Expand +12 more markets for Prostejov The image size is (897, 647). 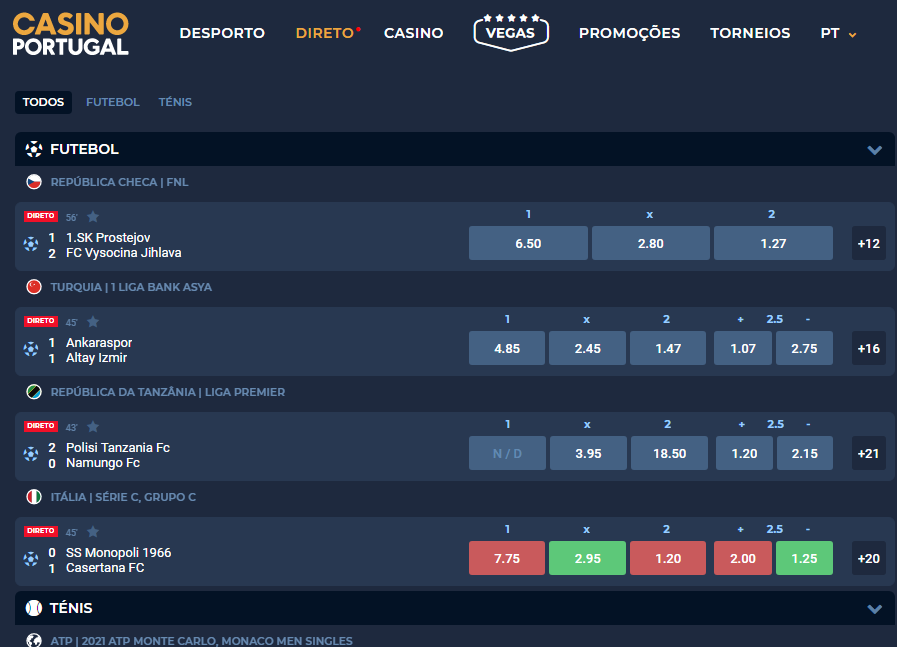868,244
